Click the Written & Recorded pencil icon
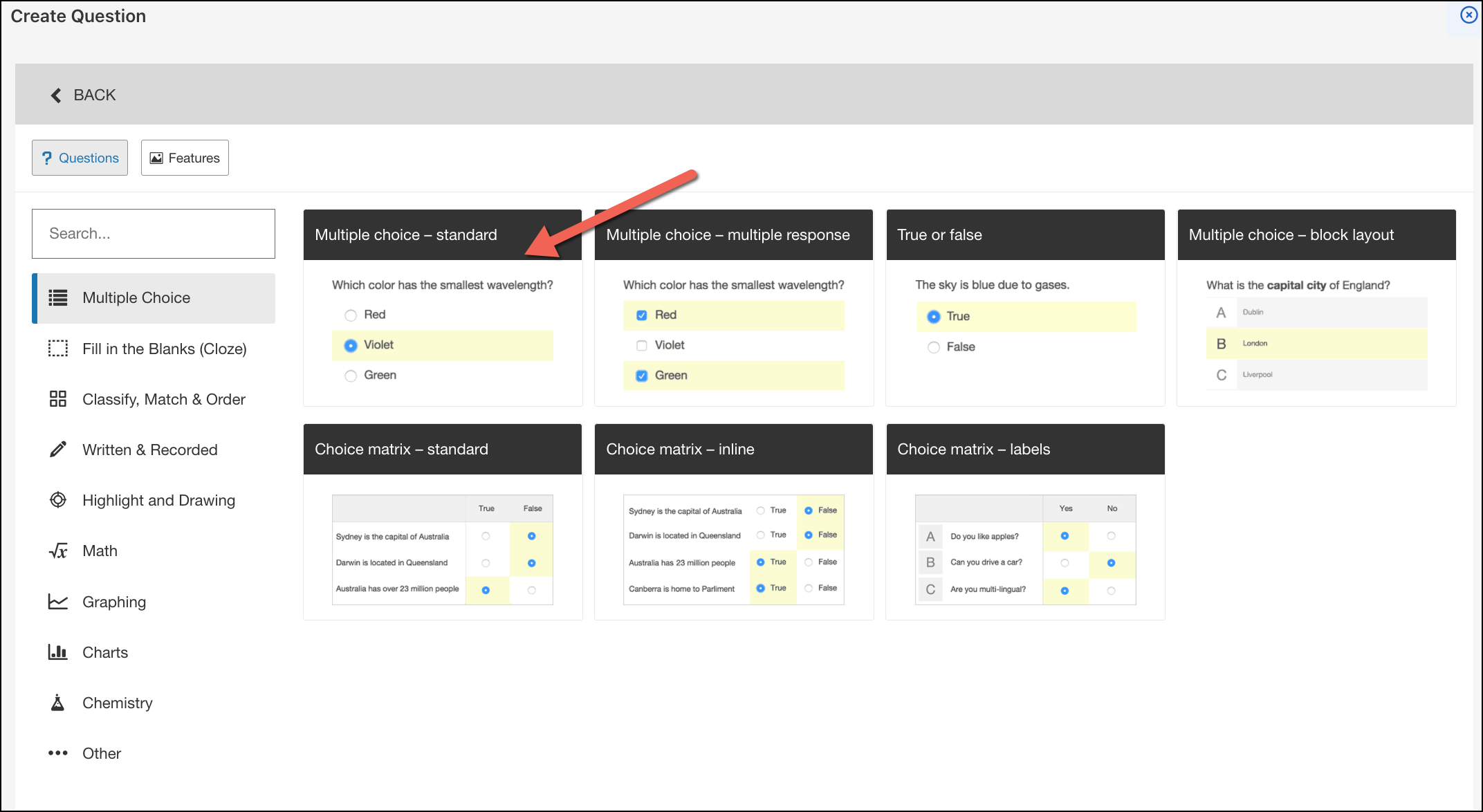 click(58, 450)
